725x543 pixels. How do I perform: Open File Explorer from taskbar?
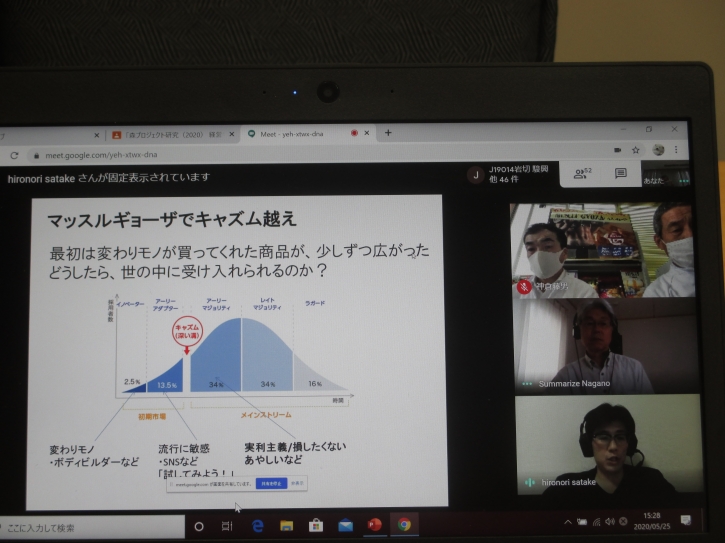coord(286,525)
